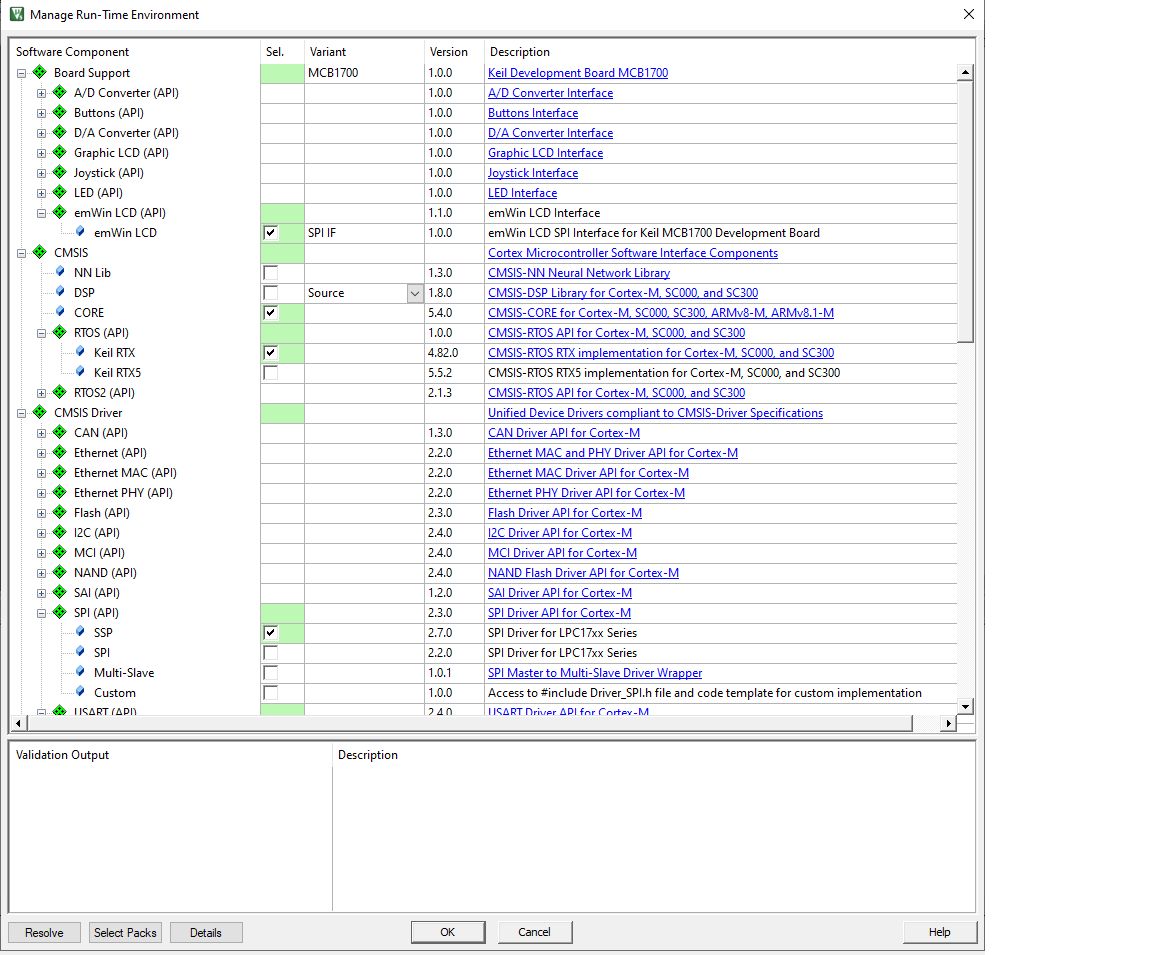Click the RTOS (API) green diamond icon
Screen dimensions: 1152x955
[x=60, y=332]
